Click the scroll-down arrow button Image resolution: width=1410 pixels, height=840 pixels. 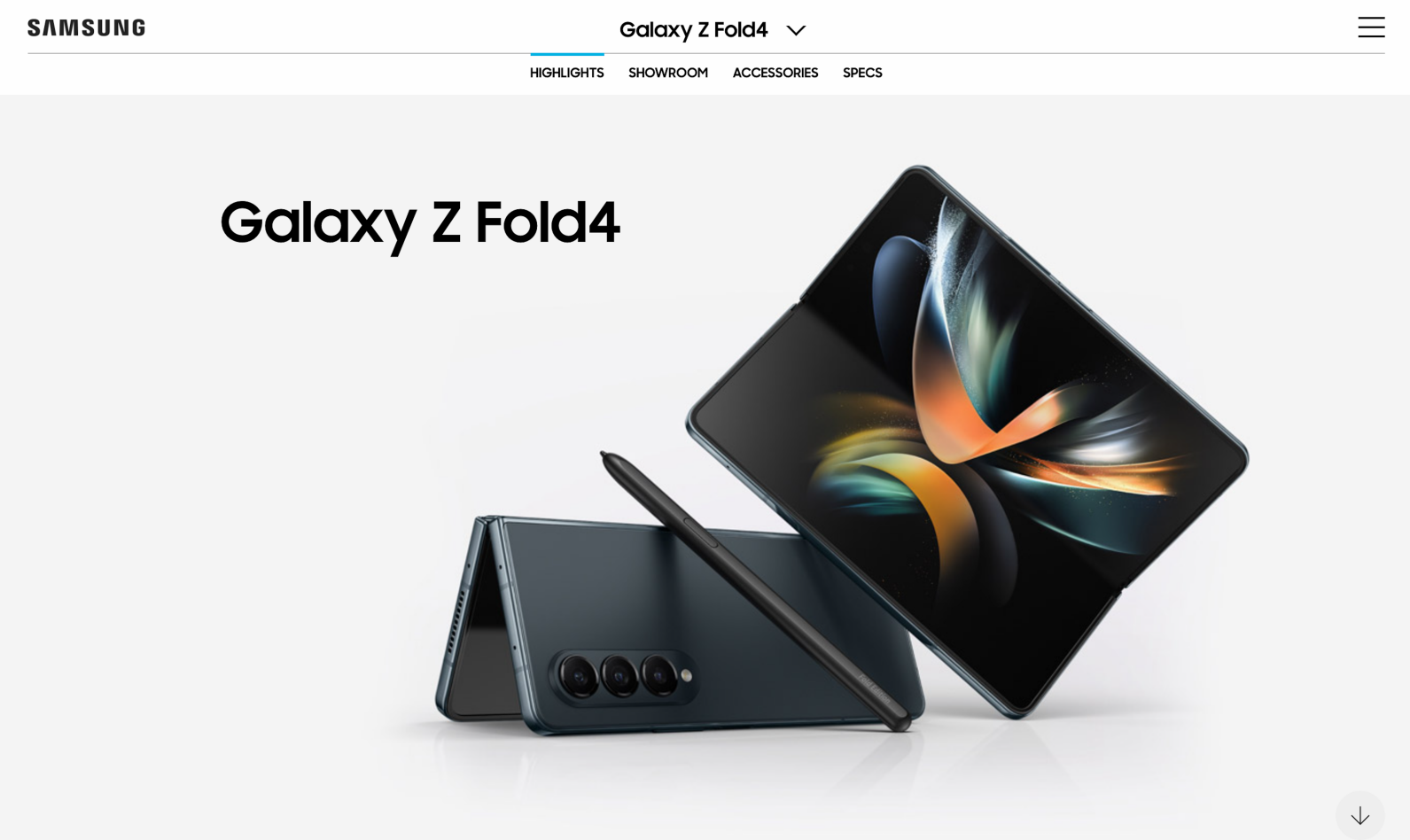[x=1360, y=815]
